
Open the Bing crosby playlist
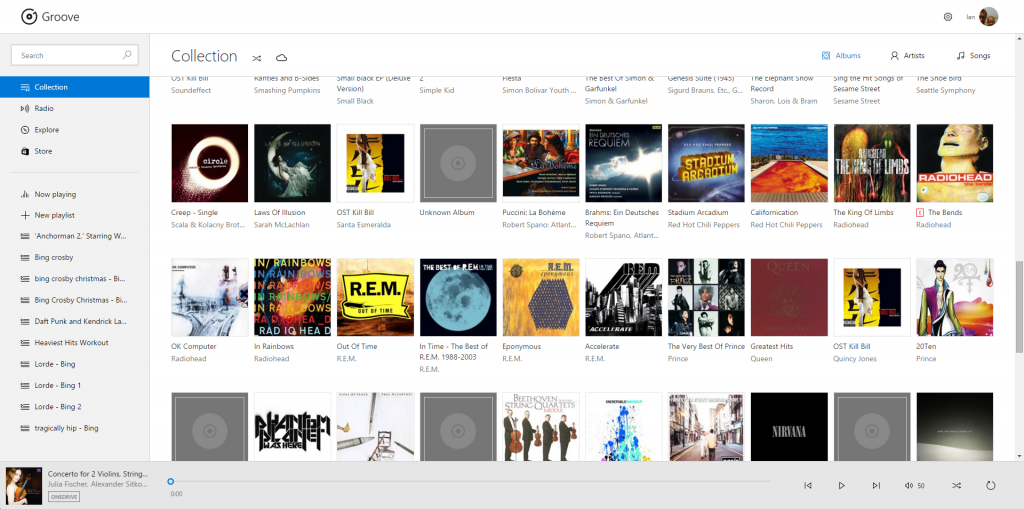pyautogui.click(x=74, y=257)
